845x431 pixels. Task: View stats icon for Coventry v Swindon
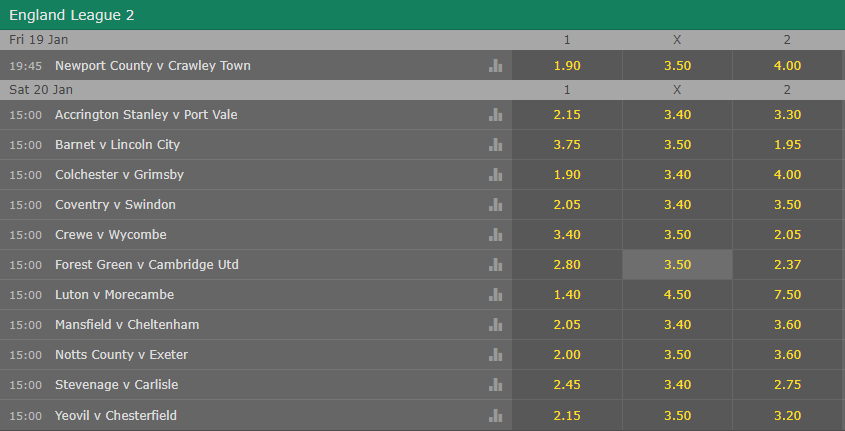tap(495, 205)
